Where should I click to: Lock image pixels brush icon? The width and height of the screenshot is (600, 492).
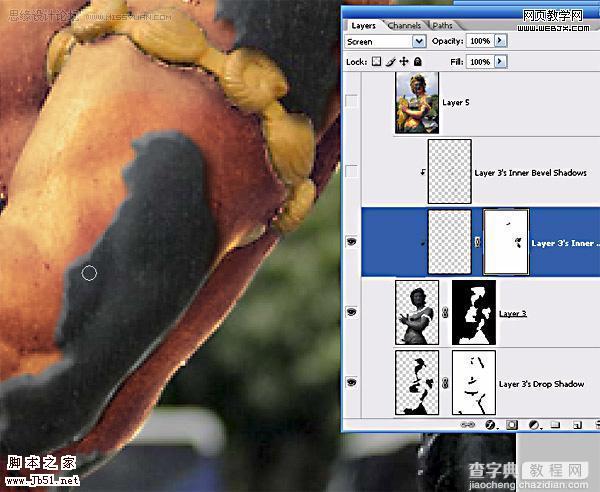click(390, 62)
